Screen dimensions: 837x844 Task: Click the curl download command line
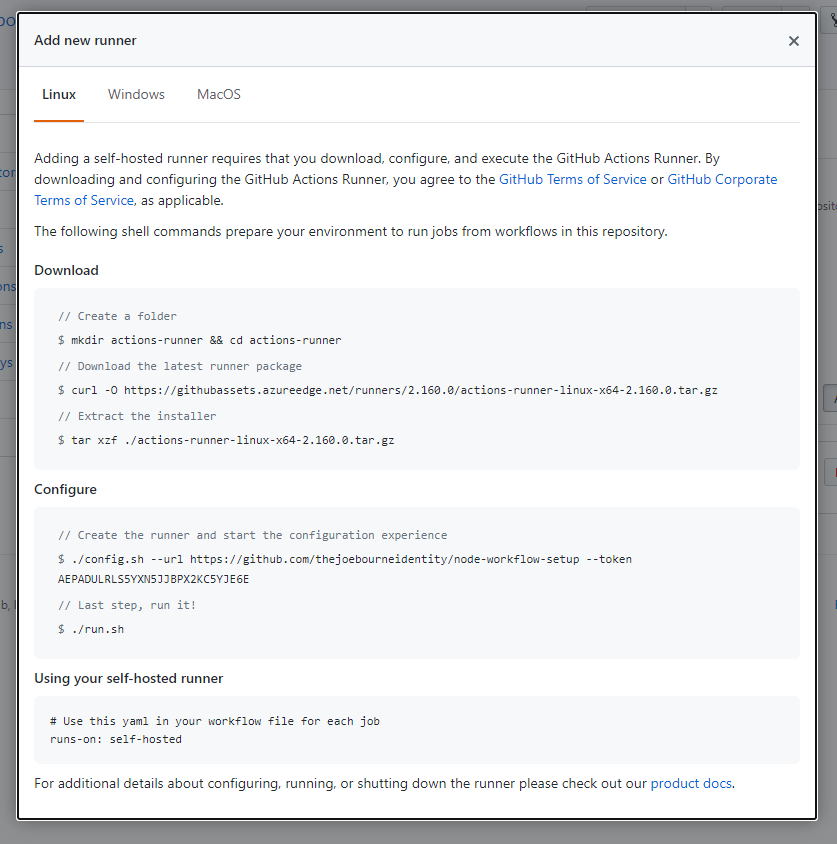(x=388, y=390)
